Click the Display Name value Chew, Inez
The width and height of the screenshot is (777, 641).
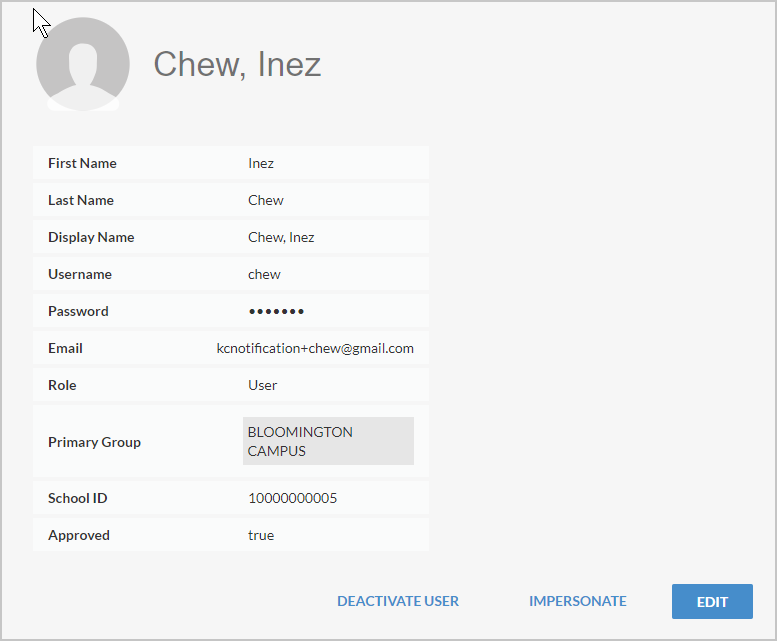point(281,237)
